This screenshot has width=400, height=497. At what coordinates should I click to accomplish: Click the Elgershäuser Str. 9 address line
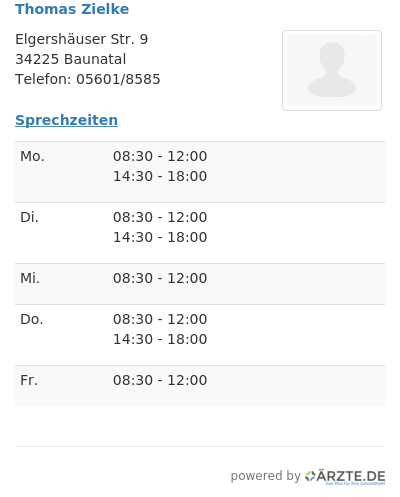pos(82,39)
